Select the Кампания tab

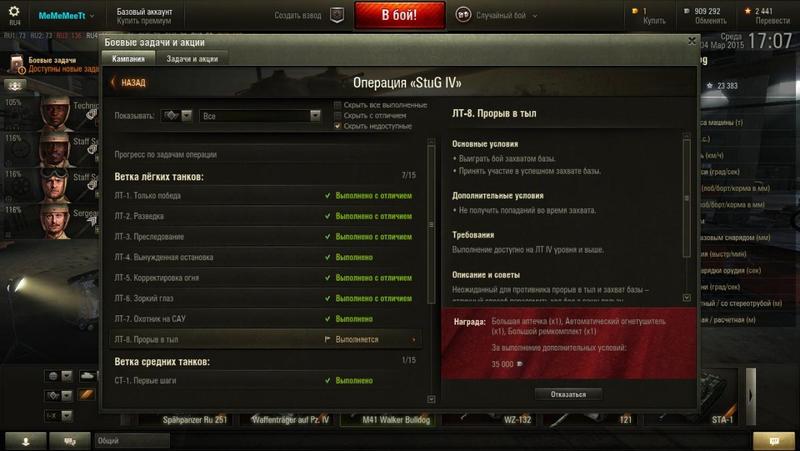pos(129,59)
